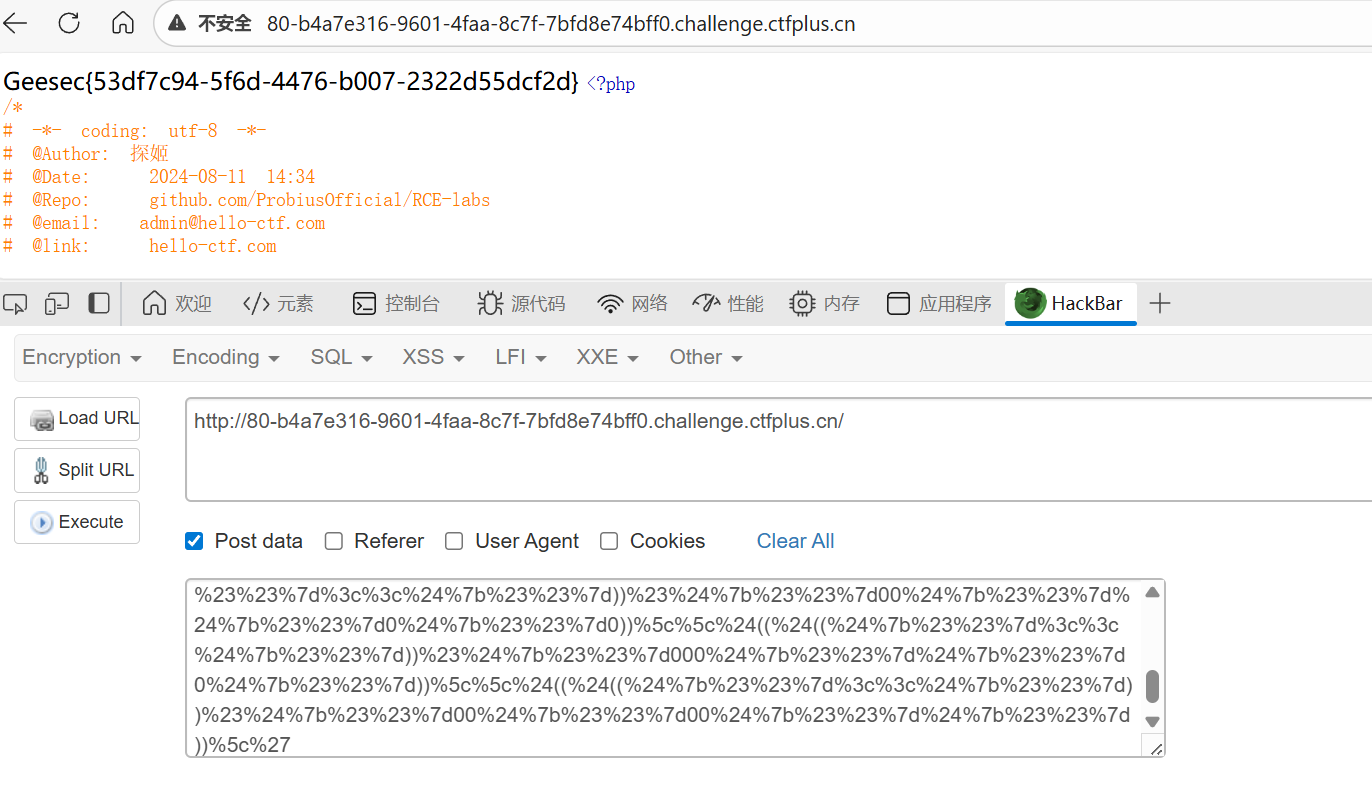Open the Encryption dropdown menu

(x=81, y=357)
